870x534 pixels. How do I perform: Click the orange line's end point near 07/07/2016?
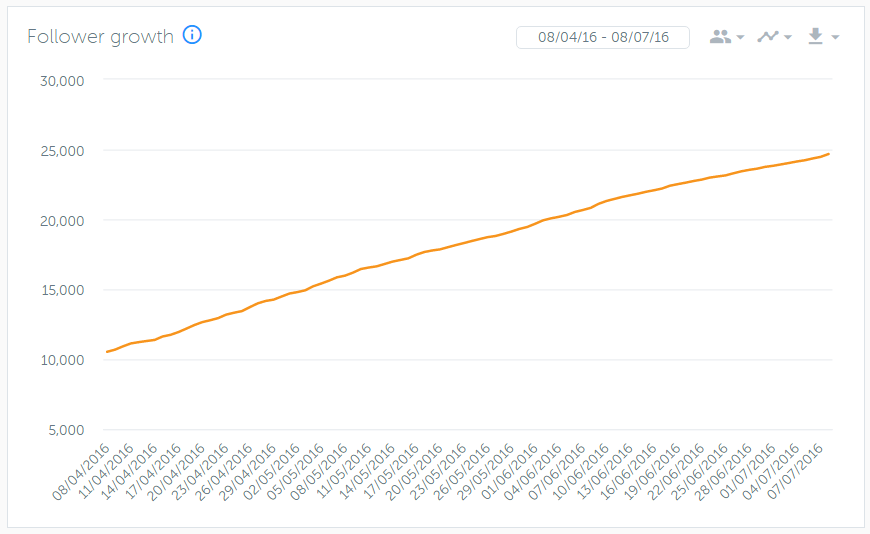tap(828, 154)
